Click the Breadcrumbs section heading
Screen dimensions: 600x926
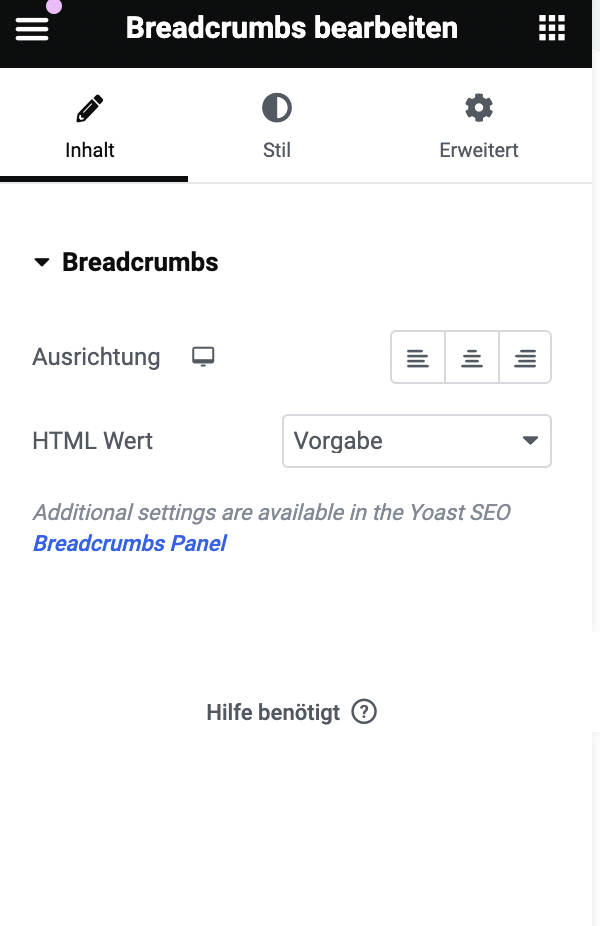[140, 262]
